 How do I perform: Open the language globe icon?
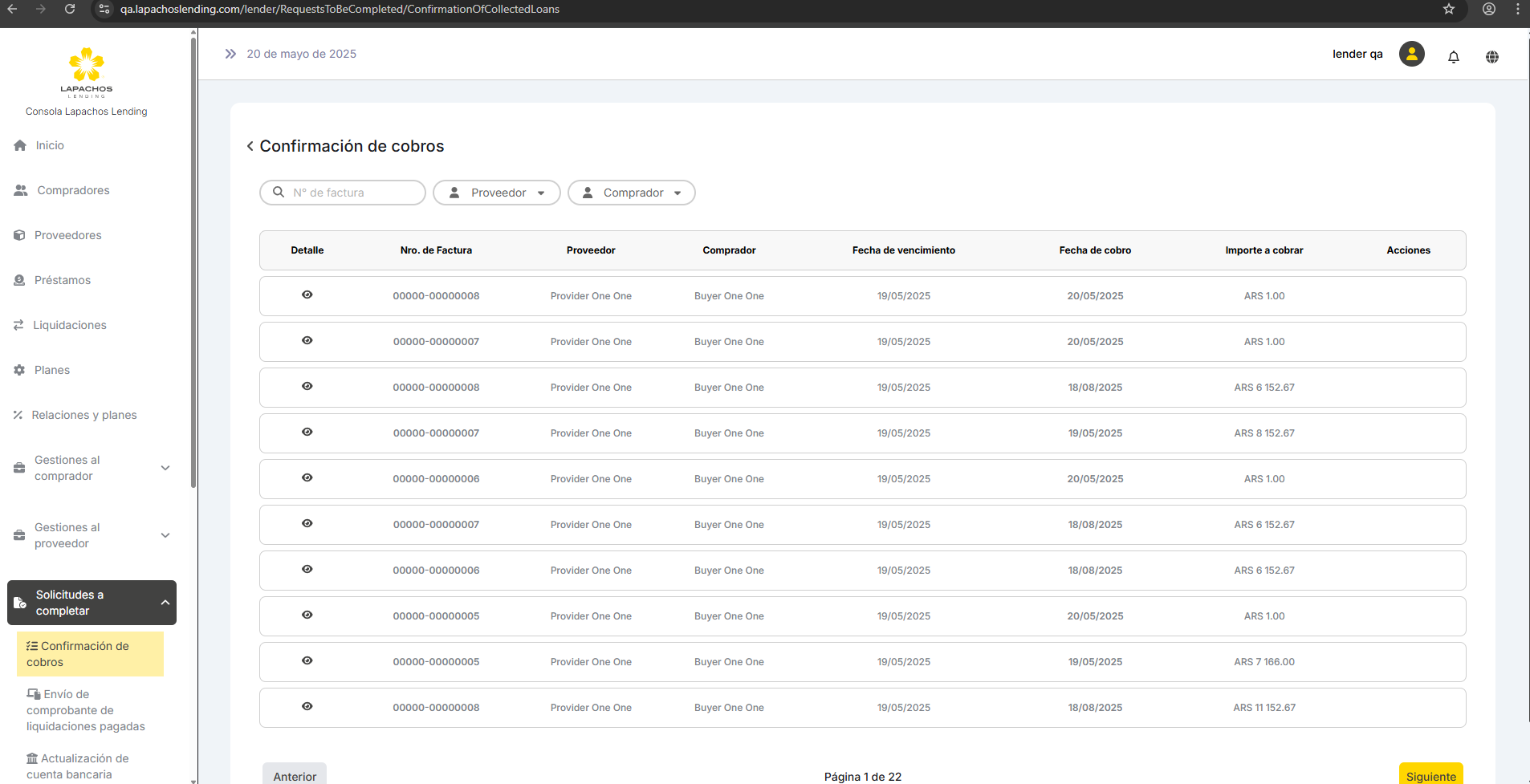pyautogui.click(x=1491, y=56)
